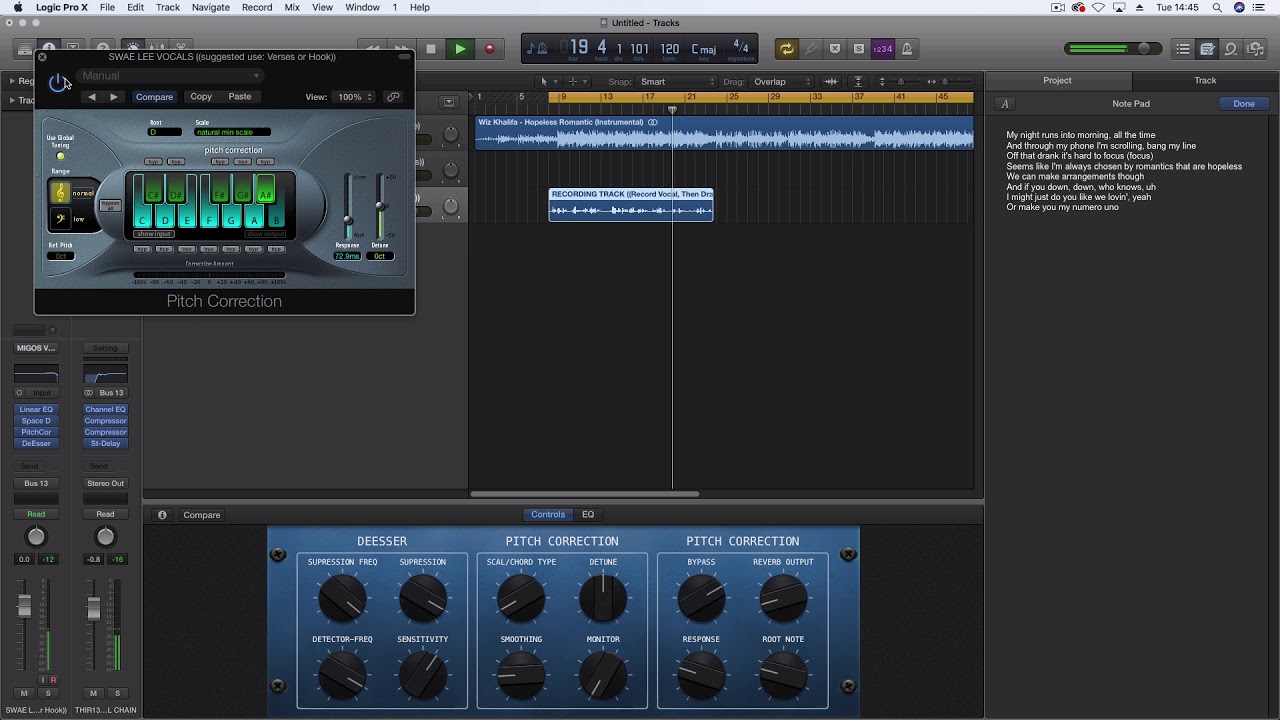
Task: Open the Mix menu
Action: coord(292,7)
